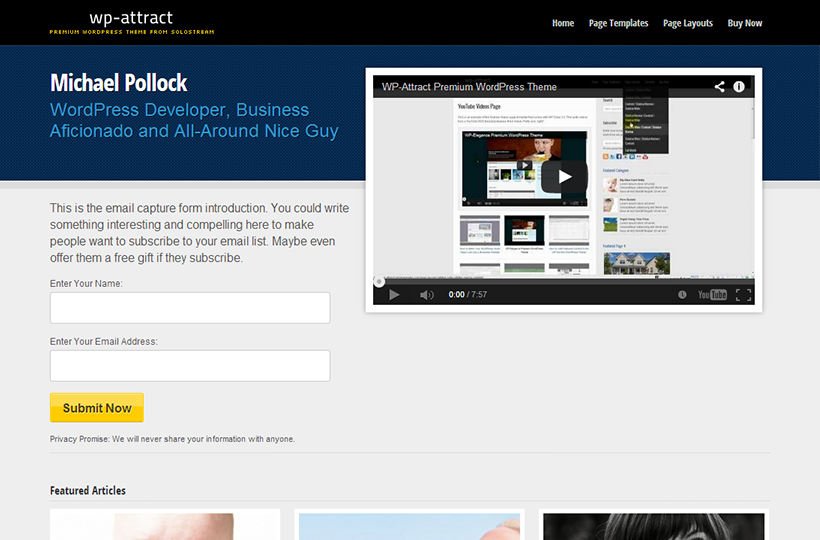Click the Submit Now button
Screen dimensions: 820x540
(97, 408)
